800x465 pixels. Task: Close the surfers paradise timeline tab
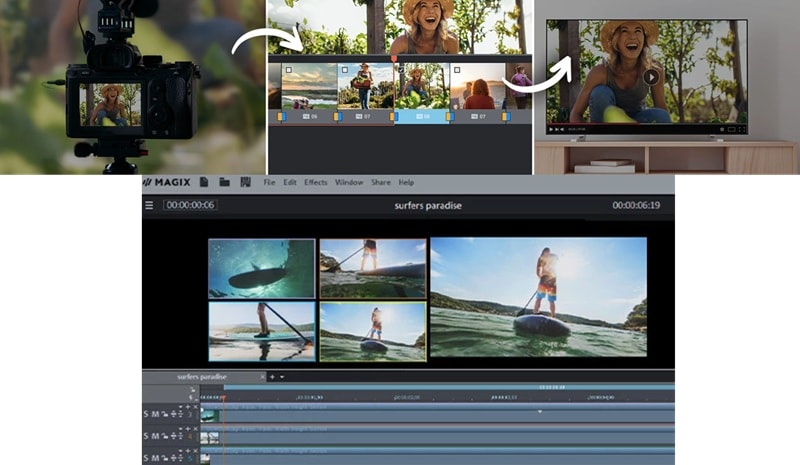coord(263,377)
